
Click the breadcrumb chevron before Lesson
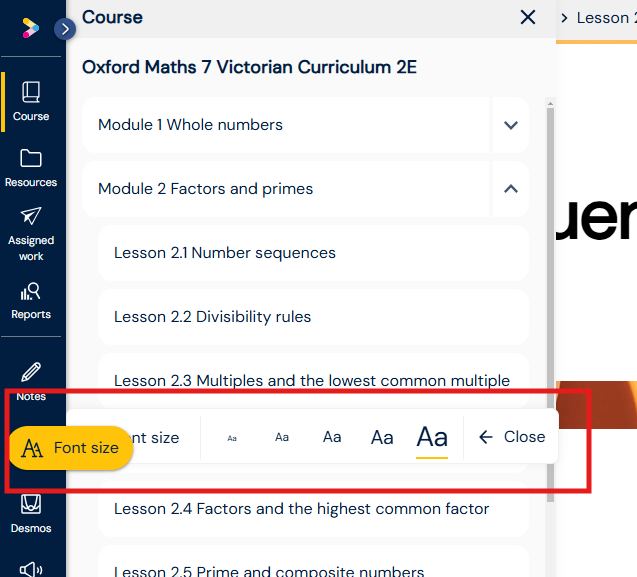click(x=564, y=18)
